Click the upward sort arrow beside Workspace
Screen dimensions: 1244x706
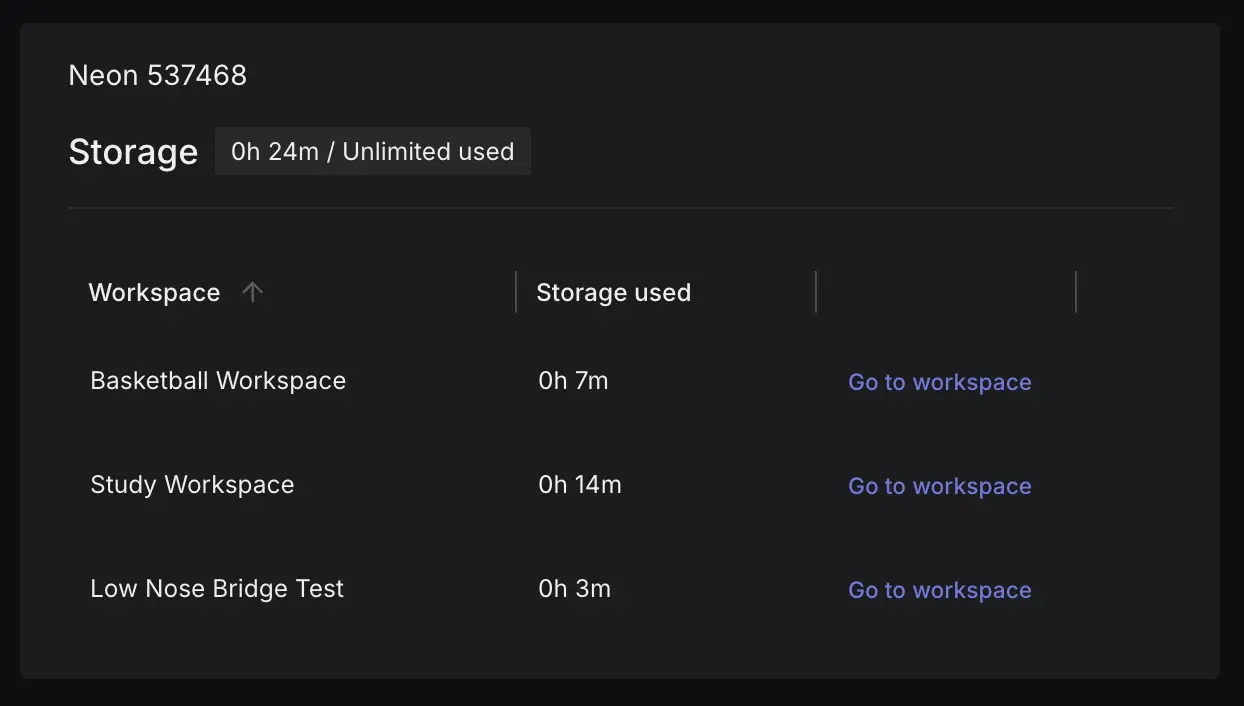click(x=253, y=292)
